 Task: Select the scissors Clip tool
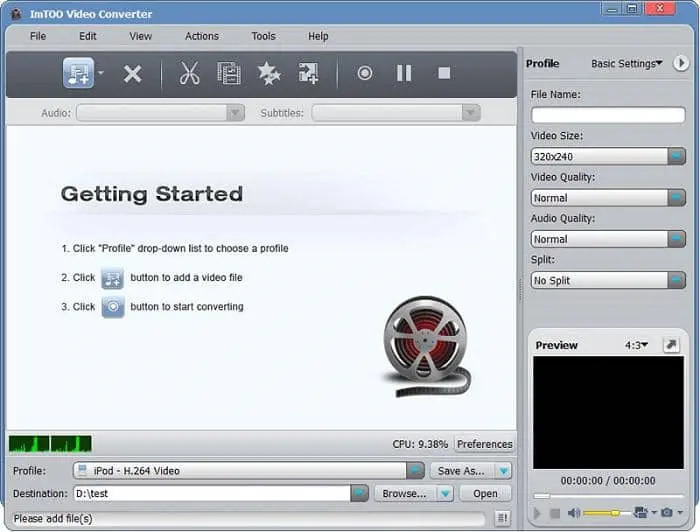(189, 73)
